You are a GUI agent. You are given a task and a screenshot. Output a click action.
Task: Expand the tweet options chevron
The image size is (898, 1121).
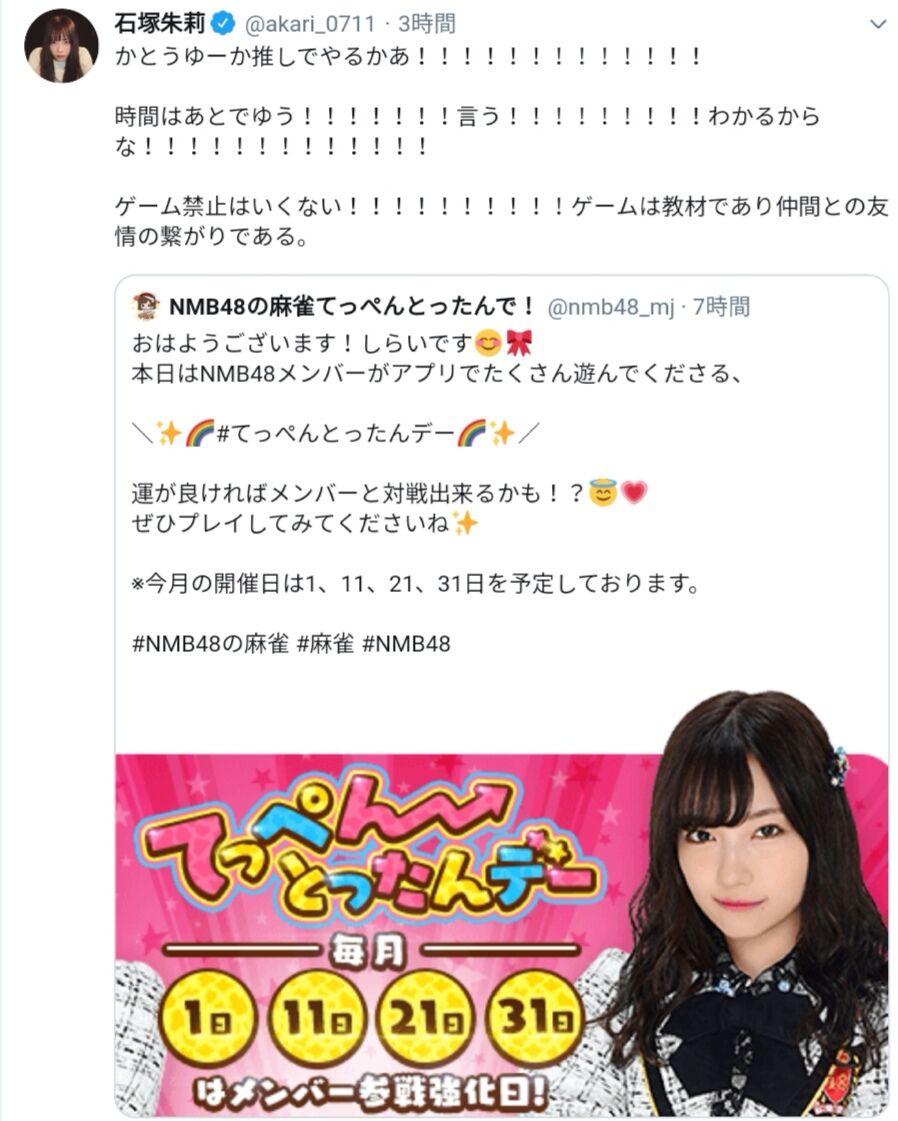click(878, 24)
